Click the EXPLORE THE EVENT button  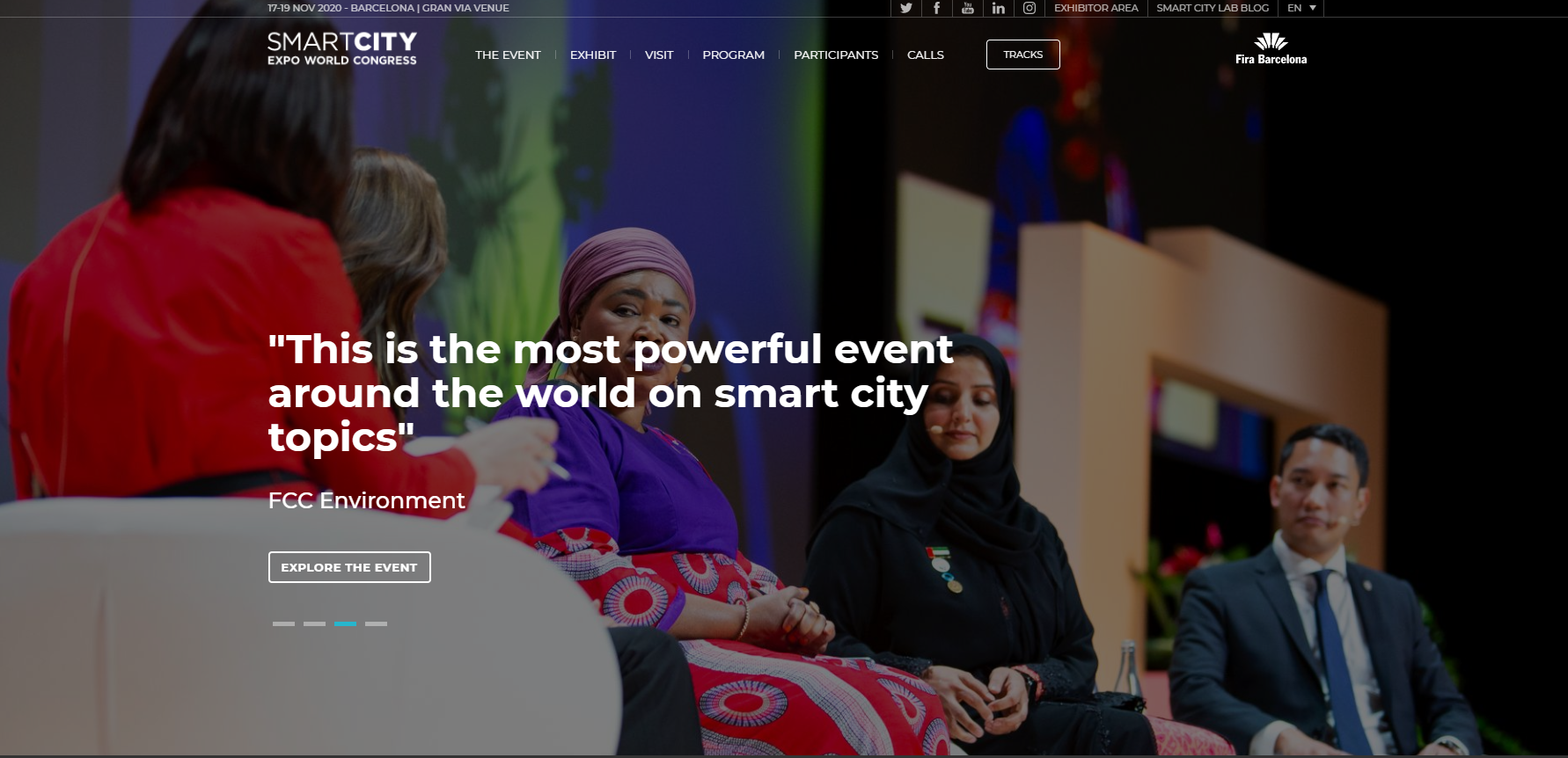click(349, 567)
